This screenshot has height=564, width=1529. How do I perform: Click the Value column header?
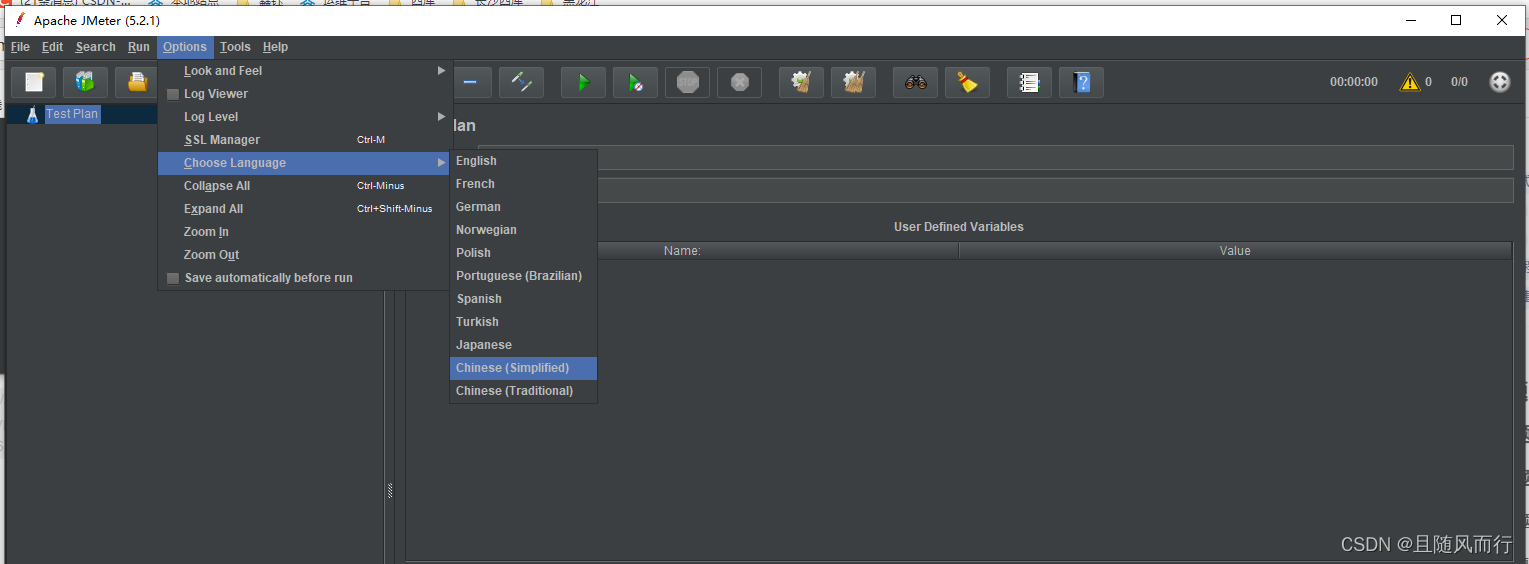[1235, 251]
